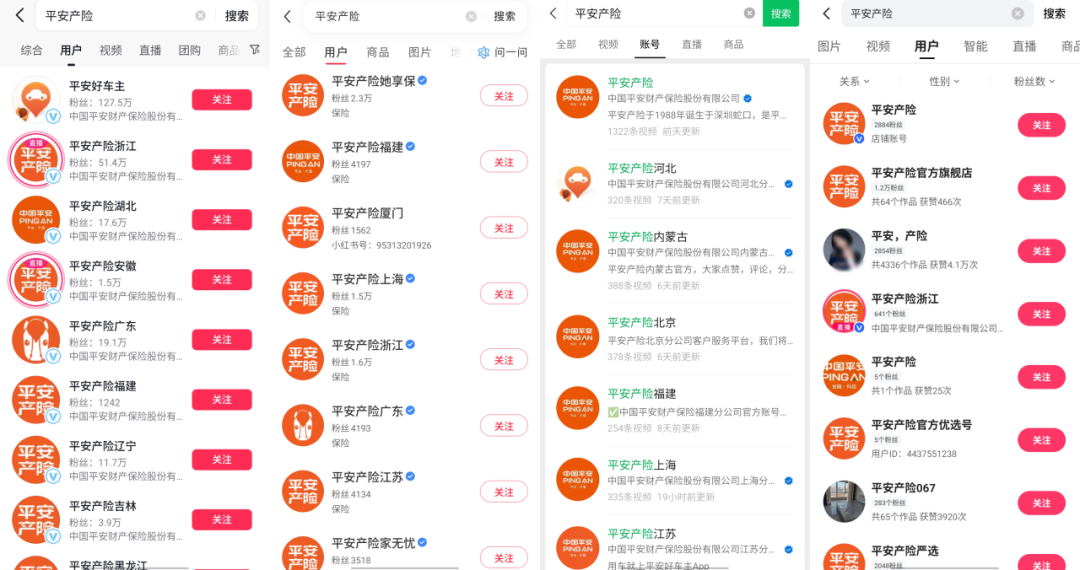Clear the search text above the 团购 tab
Viewport: 1080px width, 570px height.
coord(200,15)
